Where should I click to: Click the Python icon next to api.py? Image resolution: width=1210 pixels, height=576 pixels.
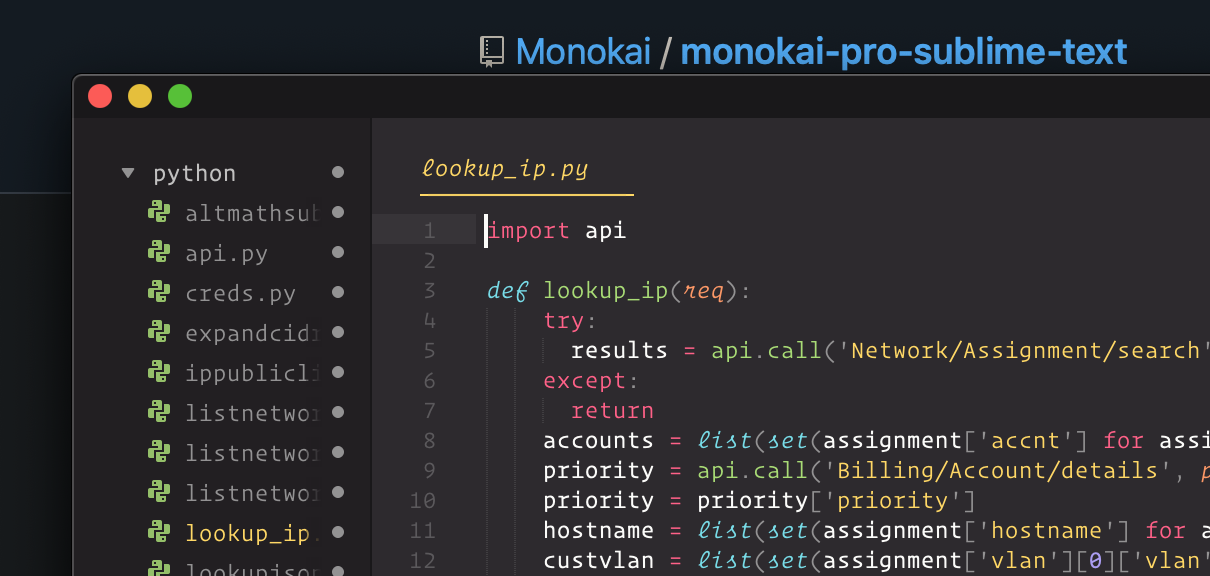159,253
